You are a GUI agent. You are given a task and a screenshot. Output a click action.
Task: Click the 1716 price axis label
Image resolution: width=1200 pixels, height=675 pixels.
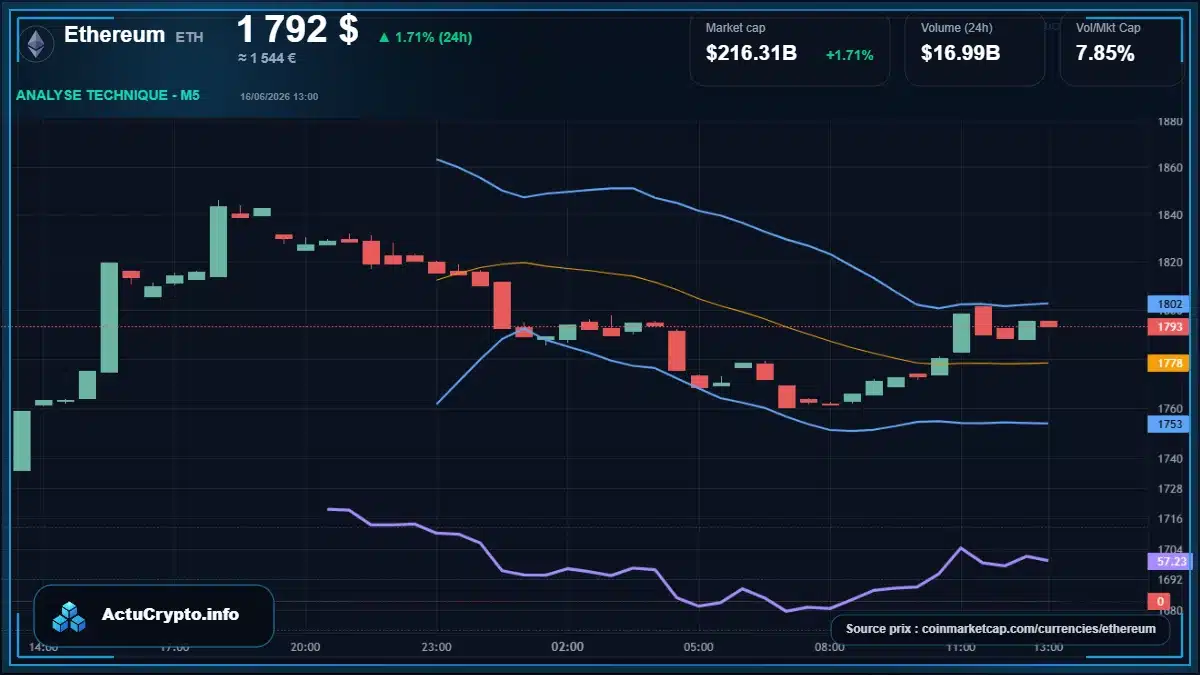[1170, 519]
